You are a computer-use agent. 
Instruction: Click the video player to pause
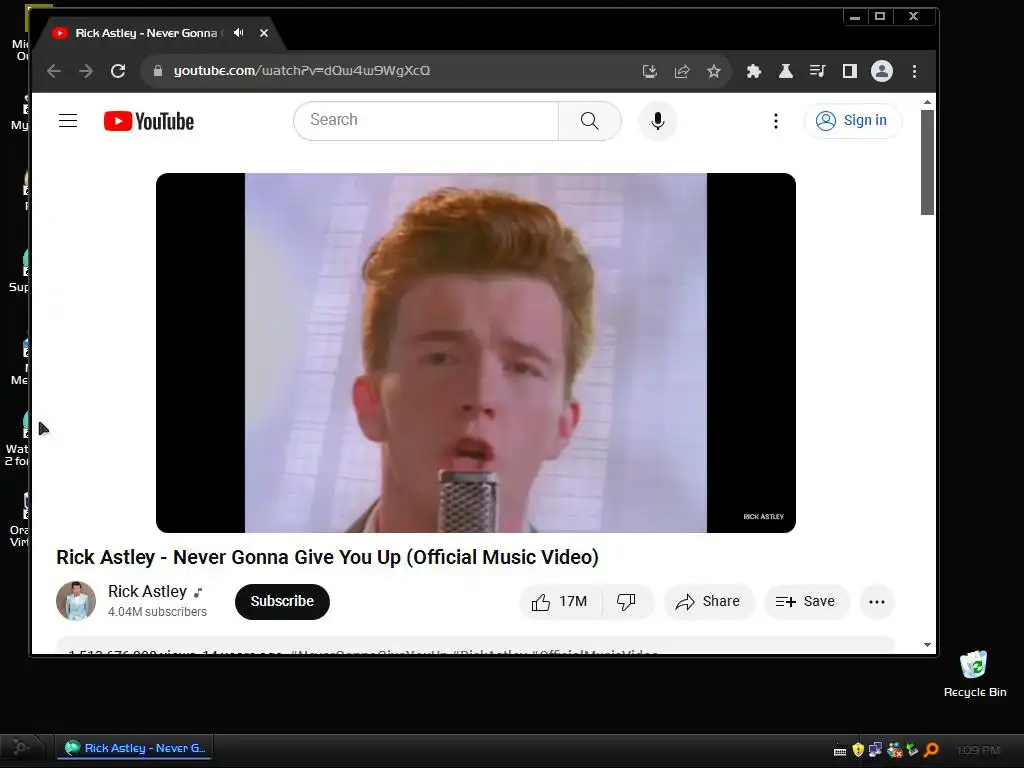(x=475, y=353)
